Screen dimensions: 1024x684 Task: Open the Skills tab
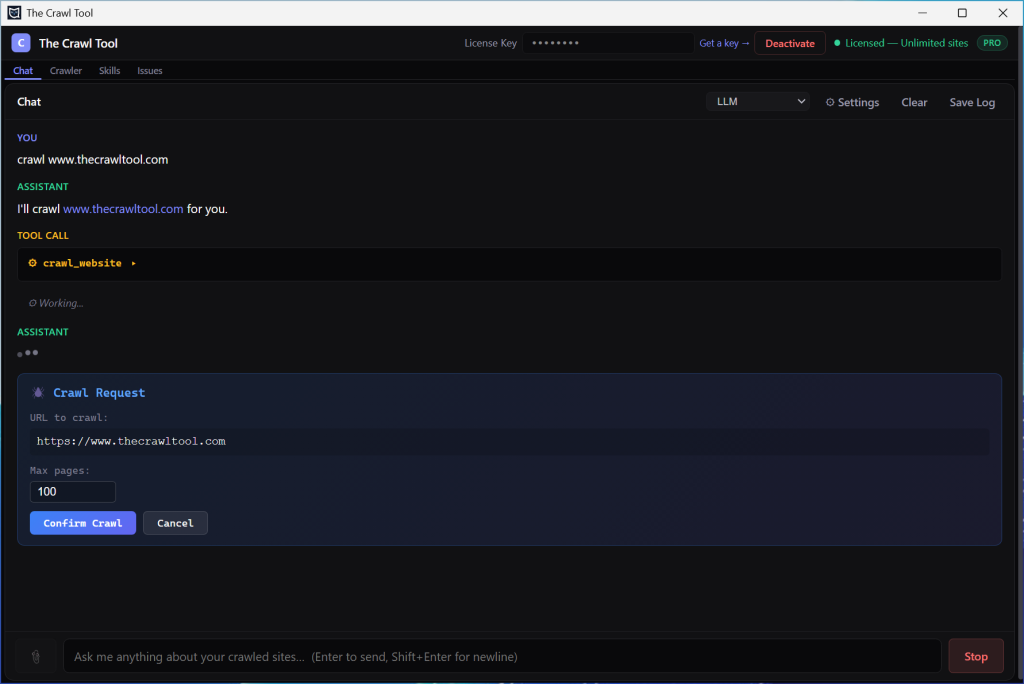[x=109, y=71]
